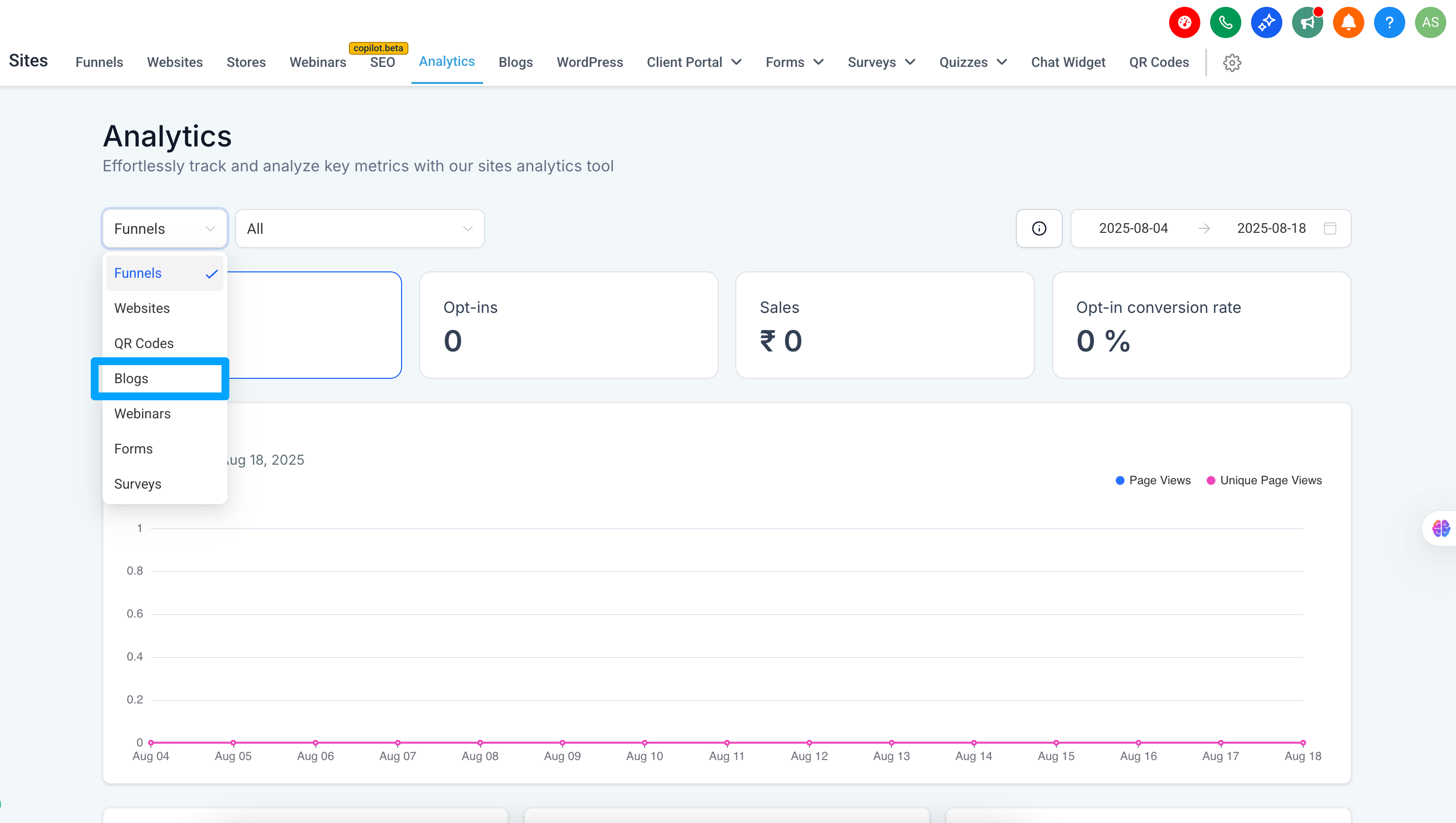Screen dimensions: 1456x823
Task: Open the AS profile avatar
Action: point(1431,22)
